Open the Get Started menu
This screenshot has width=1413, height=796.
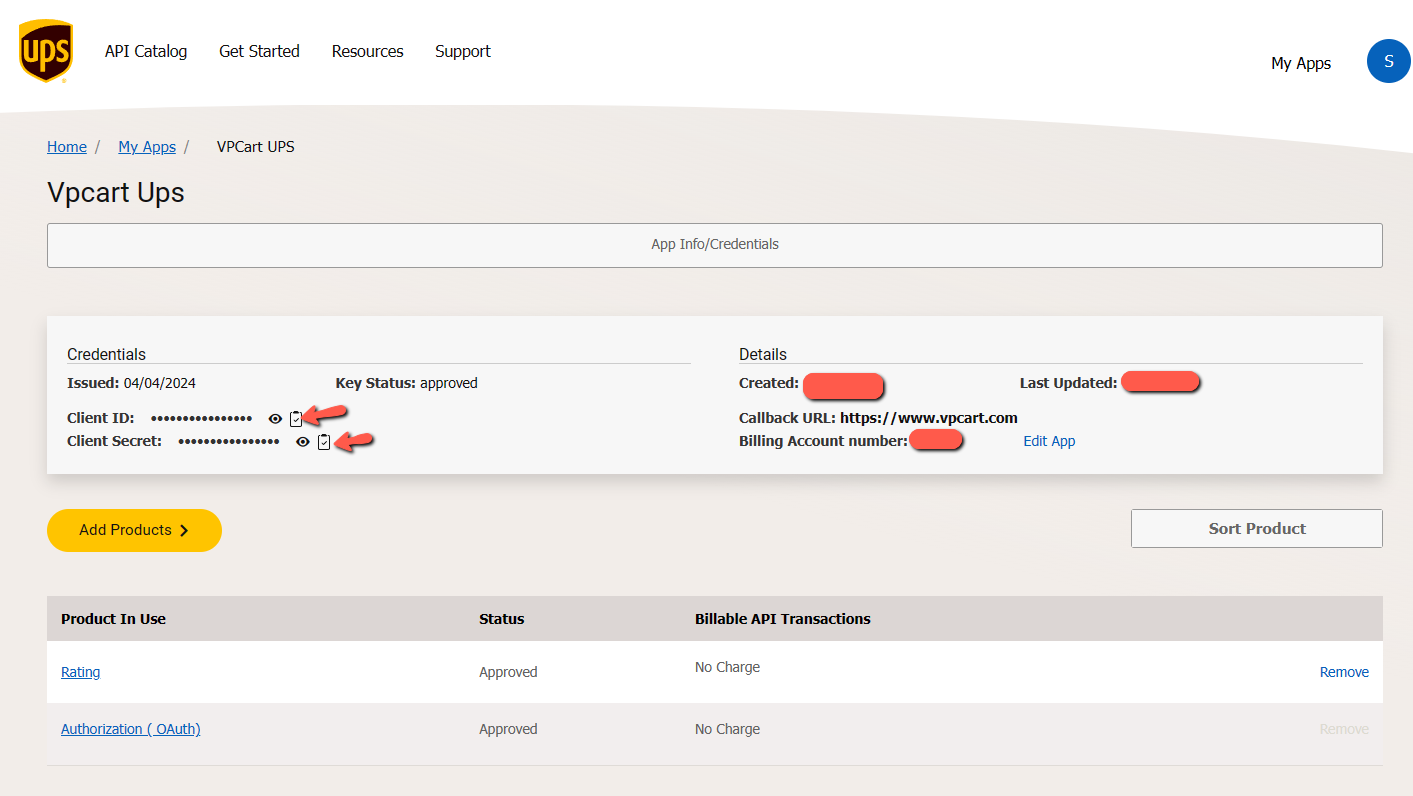[259, 51]
